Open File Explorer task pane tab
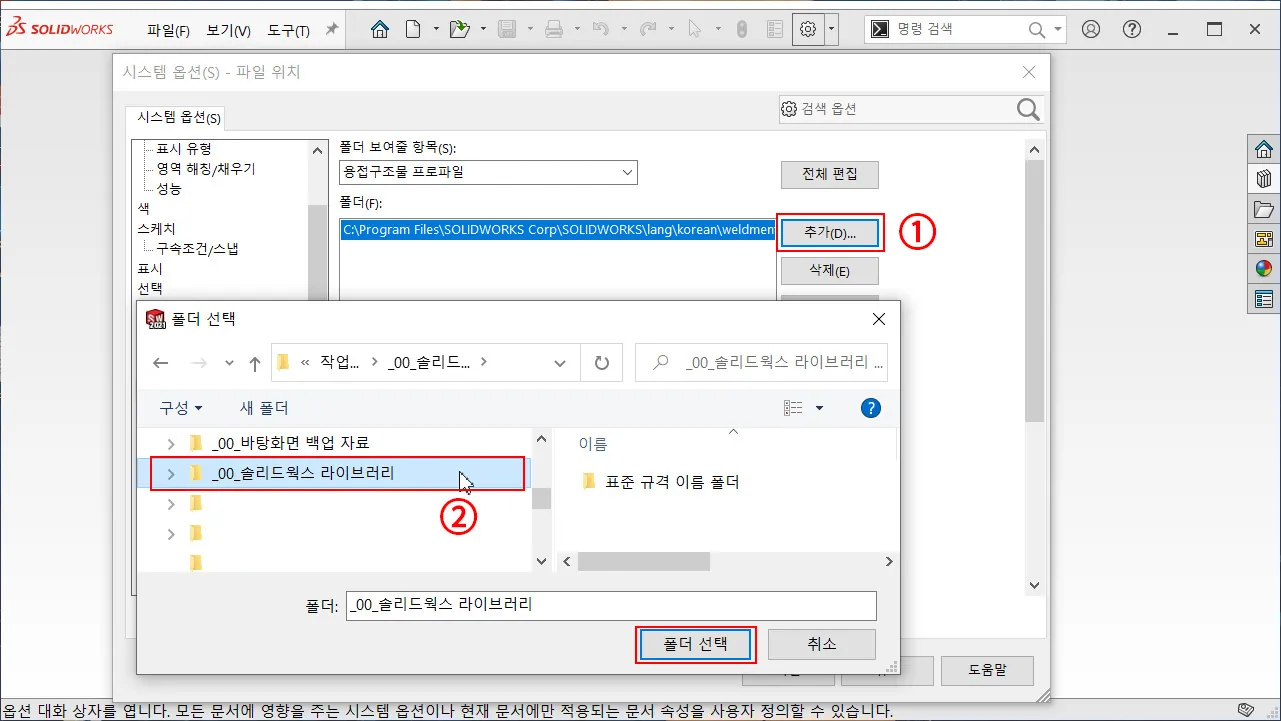Viewport: 1281px width, 721px height. (x=1264, y=209)
